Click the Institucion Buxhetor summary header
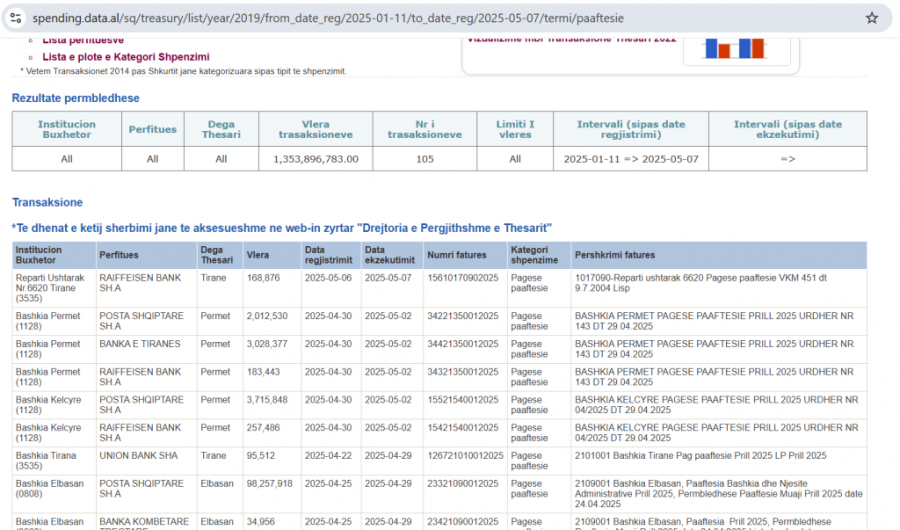The height and width of the screenshot is (530, 900). [67, 129]
